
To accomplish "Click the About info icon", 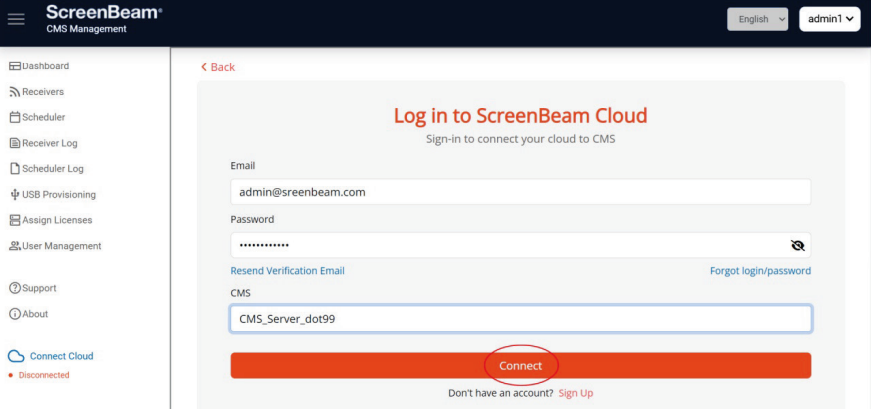I will click(x=15, y=314).
